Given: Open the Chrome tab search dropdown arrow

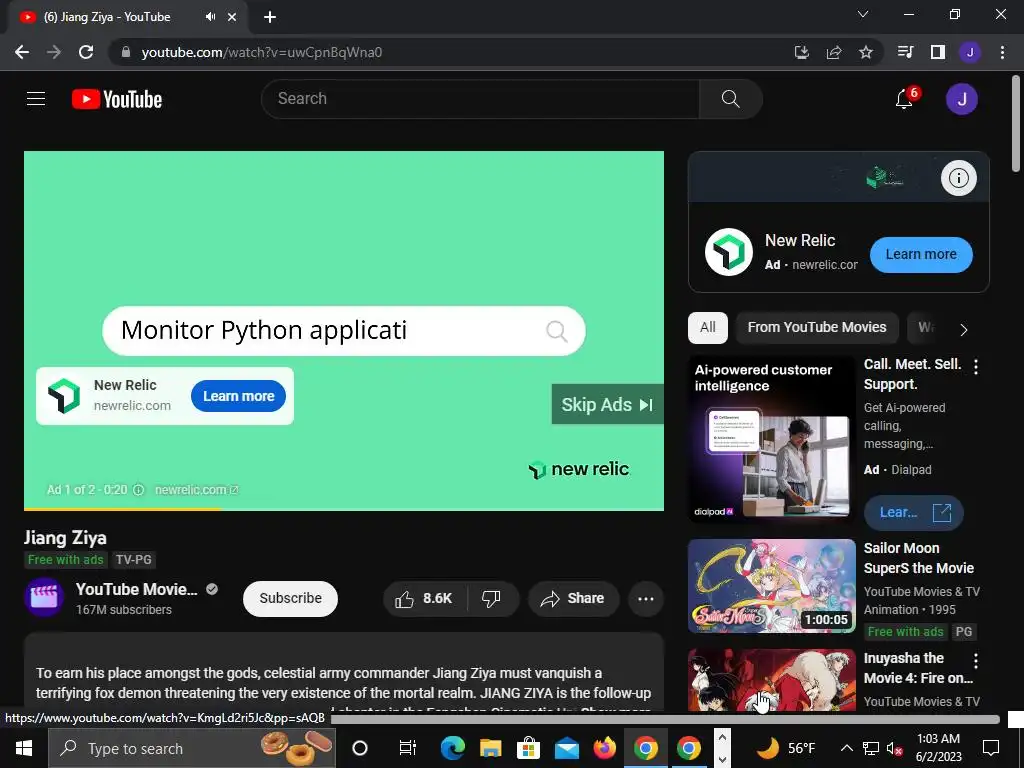Looking at the screenshot, I should click(x=863, y=14).
